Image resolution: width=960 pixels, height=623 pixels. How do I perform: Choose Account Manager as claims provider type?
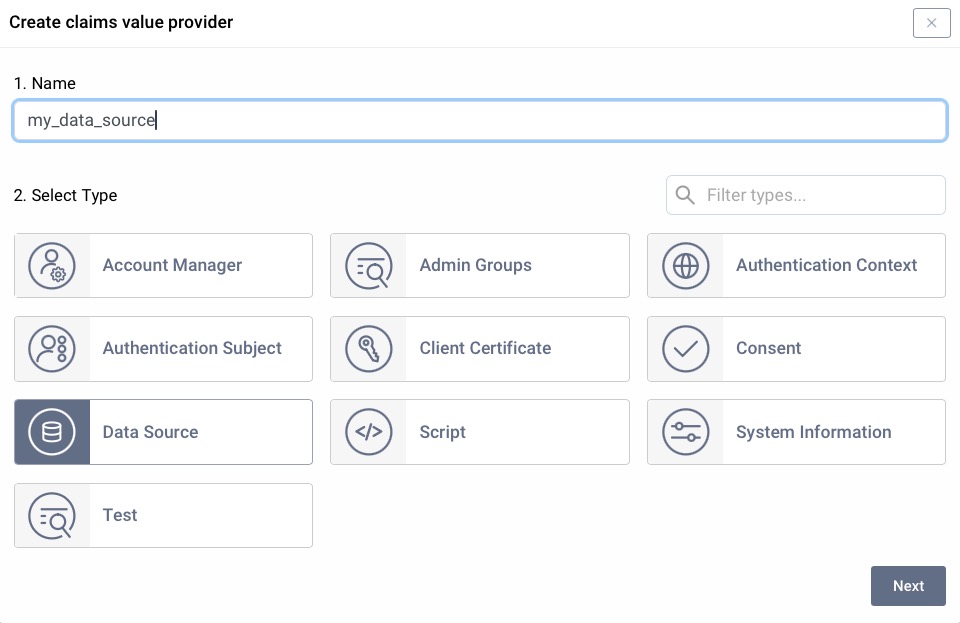[x=163, y=265]
